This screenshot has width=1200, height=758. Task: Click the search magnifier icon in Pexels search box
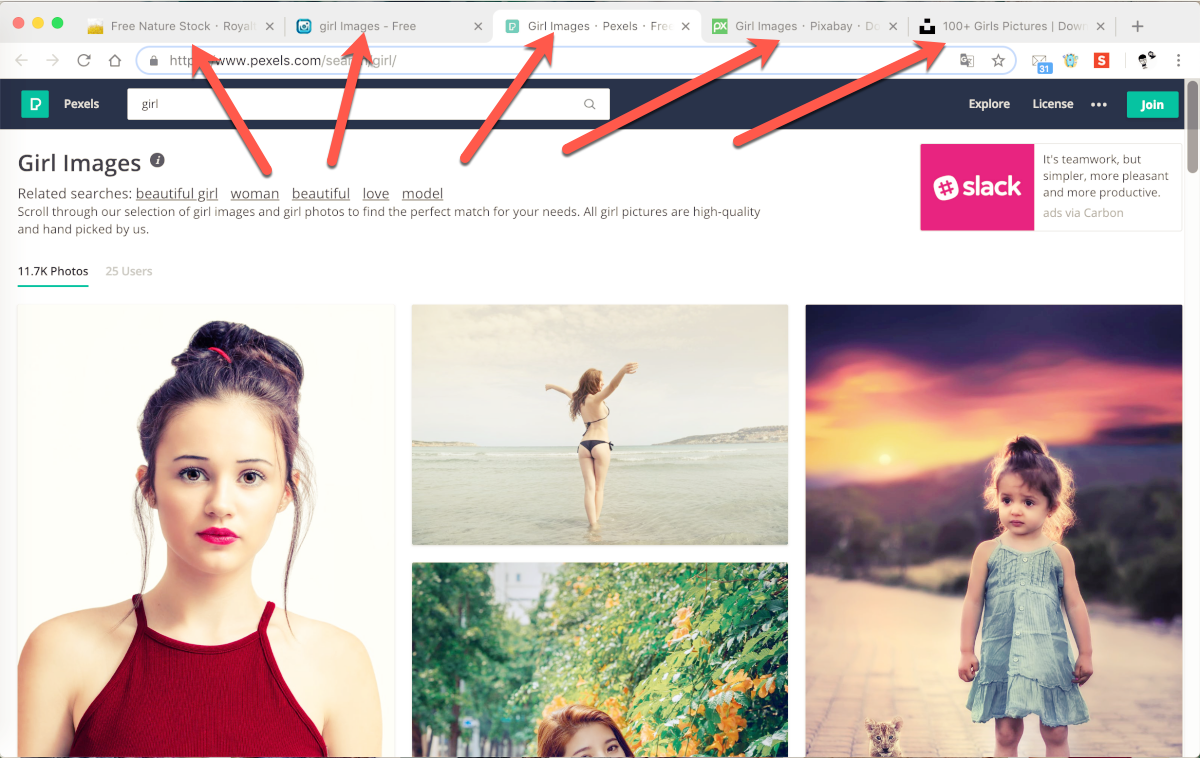[x=590, y=104]
